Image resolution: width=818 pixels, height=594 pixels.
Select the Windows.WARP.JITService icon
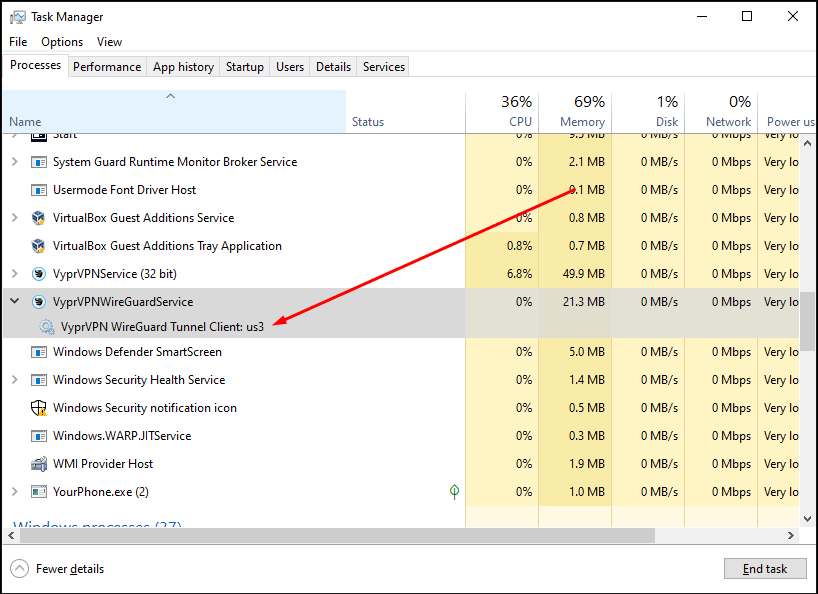(x=37, y=436)
